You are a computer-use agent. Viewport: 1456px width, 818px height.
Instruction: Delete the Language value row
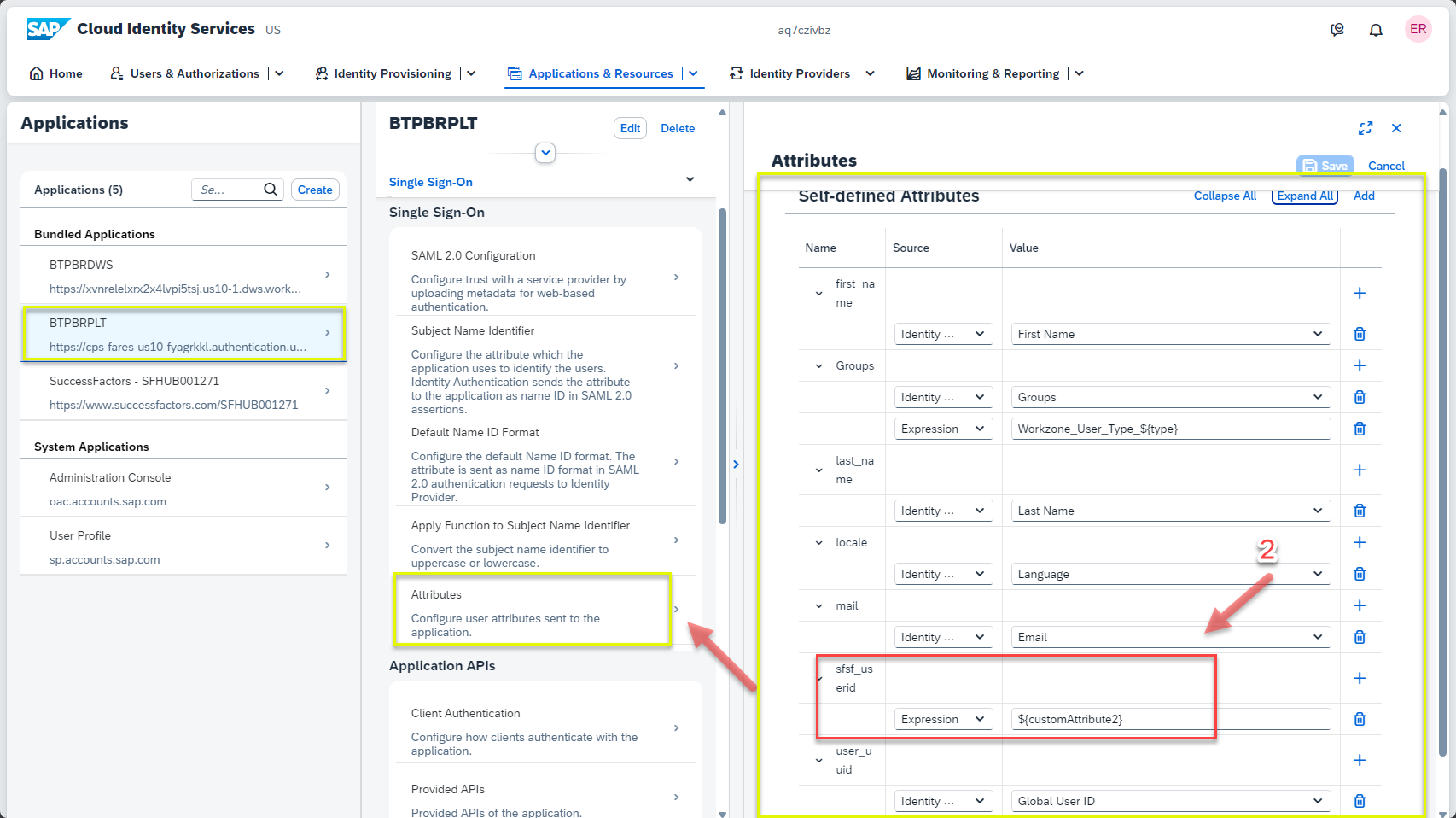(x=1360, y=574)
